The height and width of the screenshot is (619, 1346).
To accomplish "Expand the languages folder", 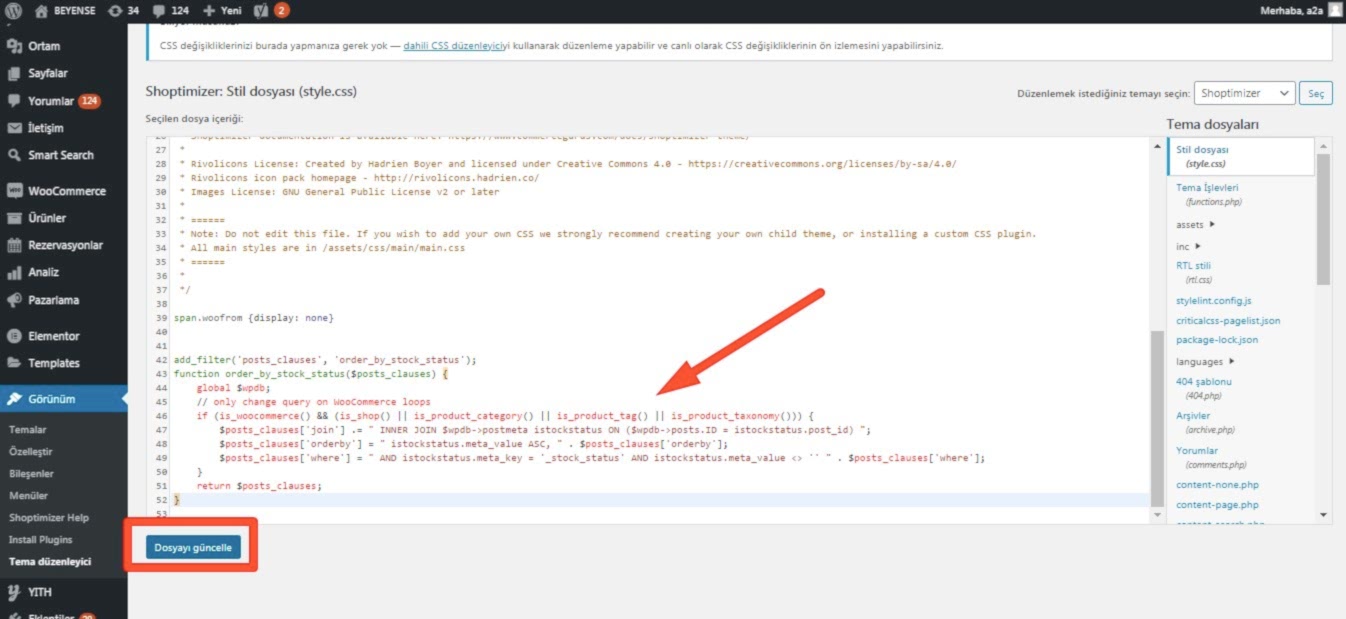I will (x=1205, y=362).
